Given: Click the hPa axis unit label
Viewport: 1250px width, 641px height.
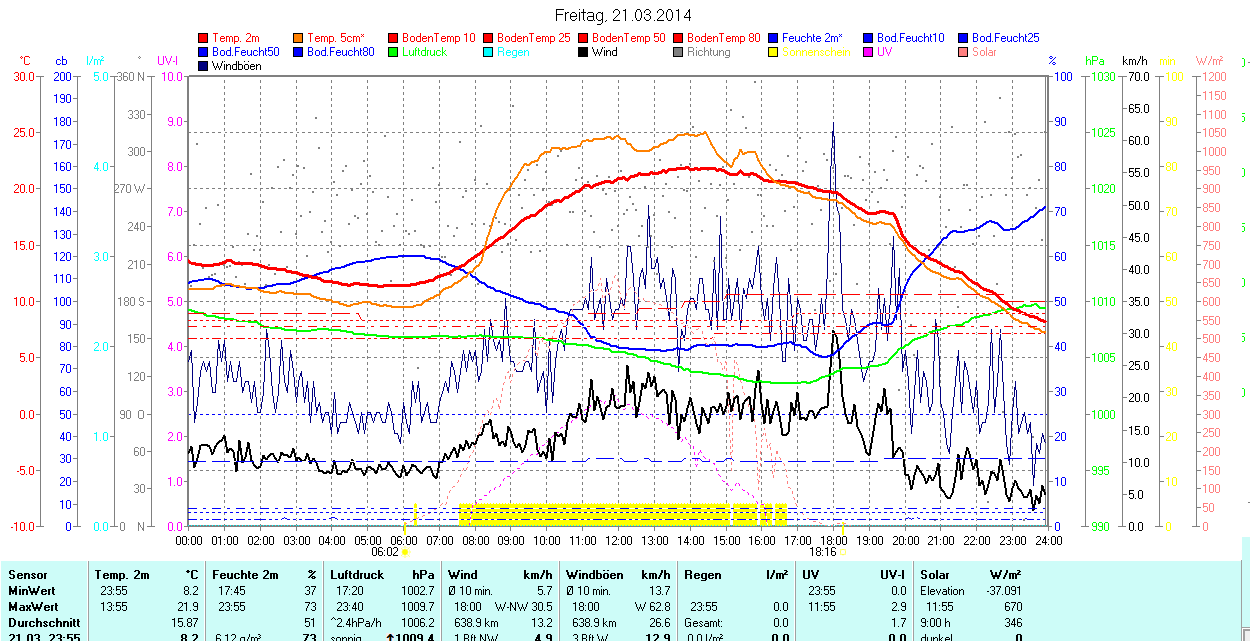Looking at the screenshot, I should click(x=1095, y=61).
